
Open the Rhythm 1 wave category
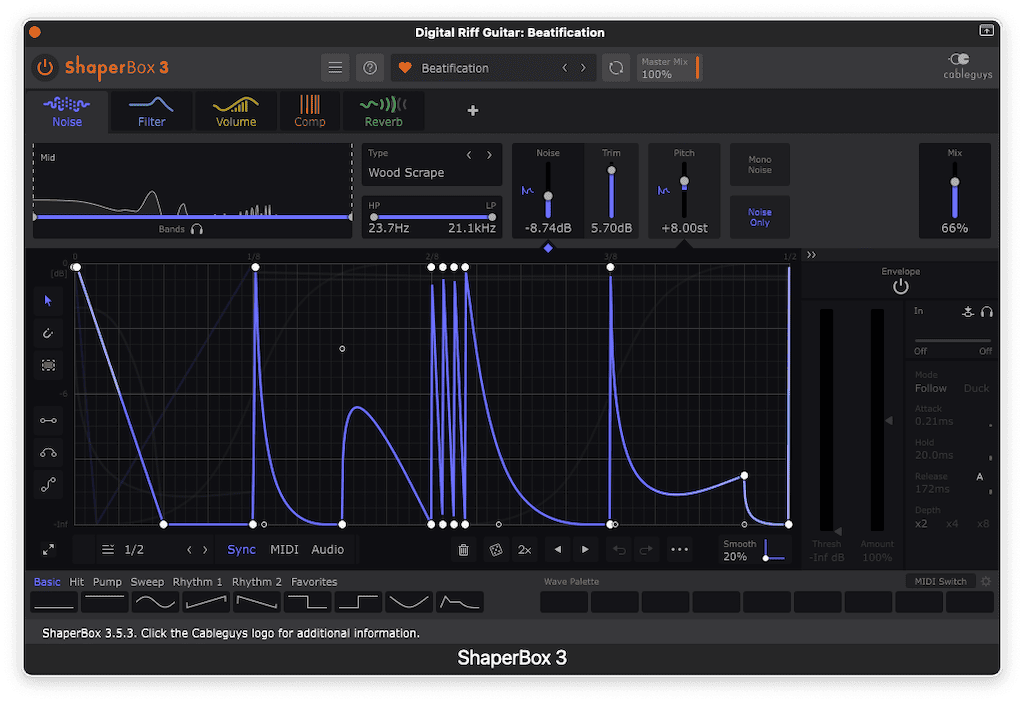click(197, 581)
